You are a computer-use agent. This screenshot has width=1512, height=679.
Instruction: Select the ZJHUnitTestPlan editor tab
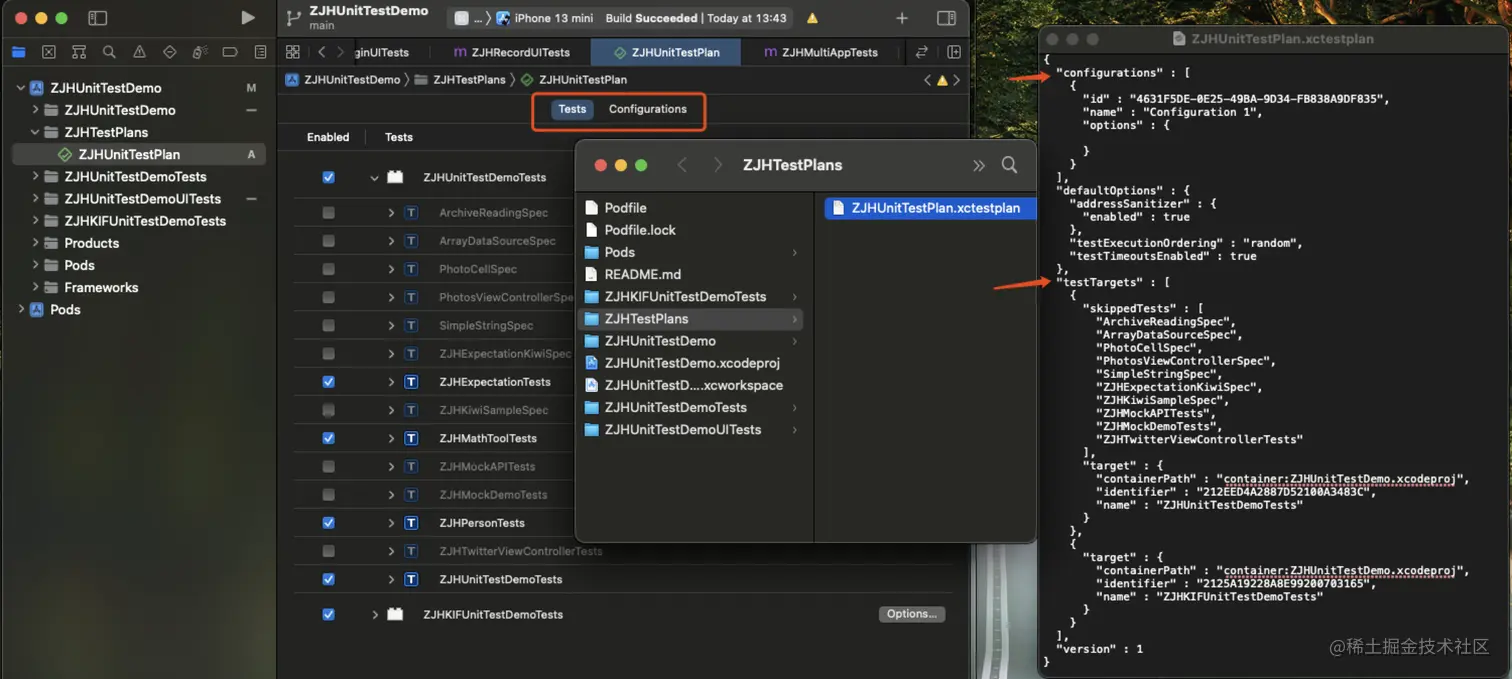pyautogui.click(x=666, y=52)
